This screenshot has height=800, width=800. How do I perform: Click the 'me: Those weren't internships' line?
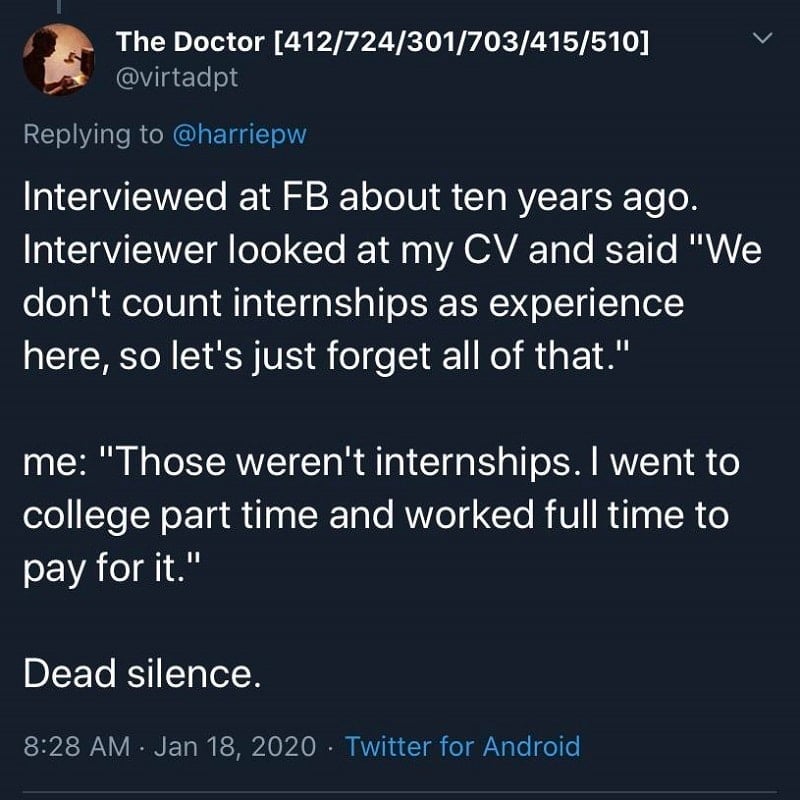pos(381,462)
